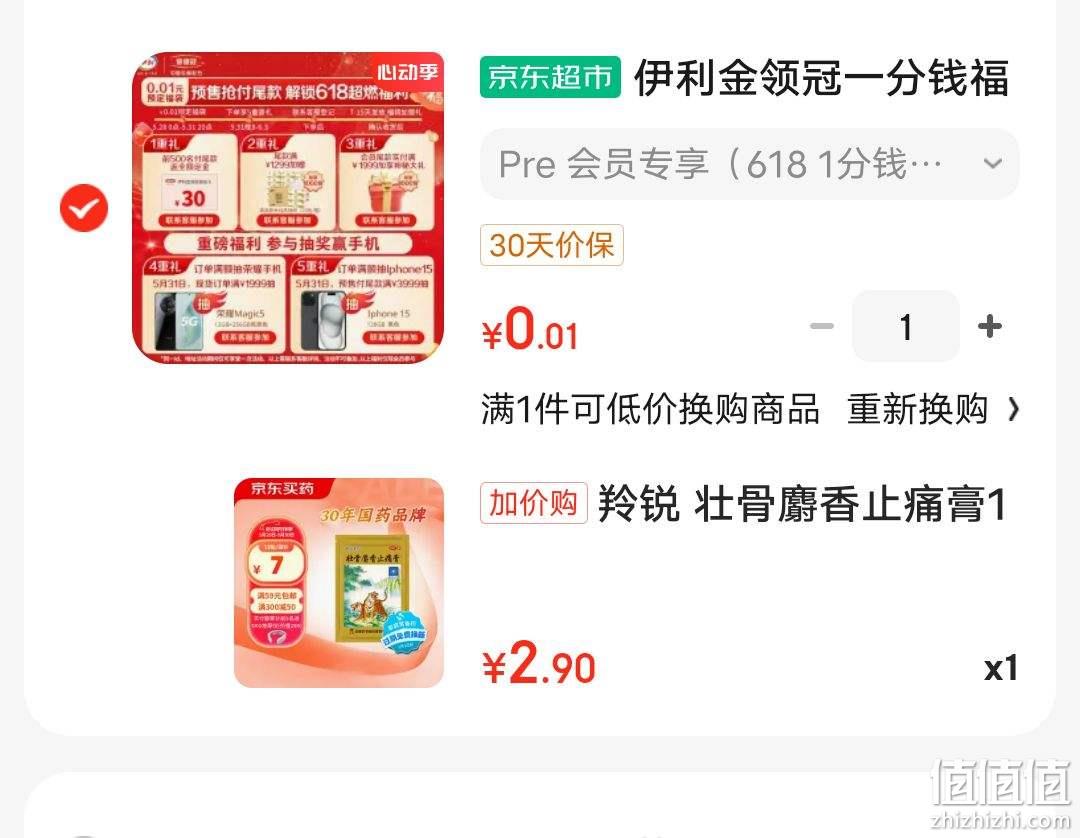
Task: Expand the Pre 会员专享 variant dropdown
Action: pos(749,164)
